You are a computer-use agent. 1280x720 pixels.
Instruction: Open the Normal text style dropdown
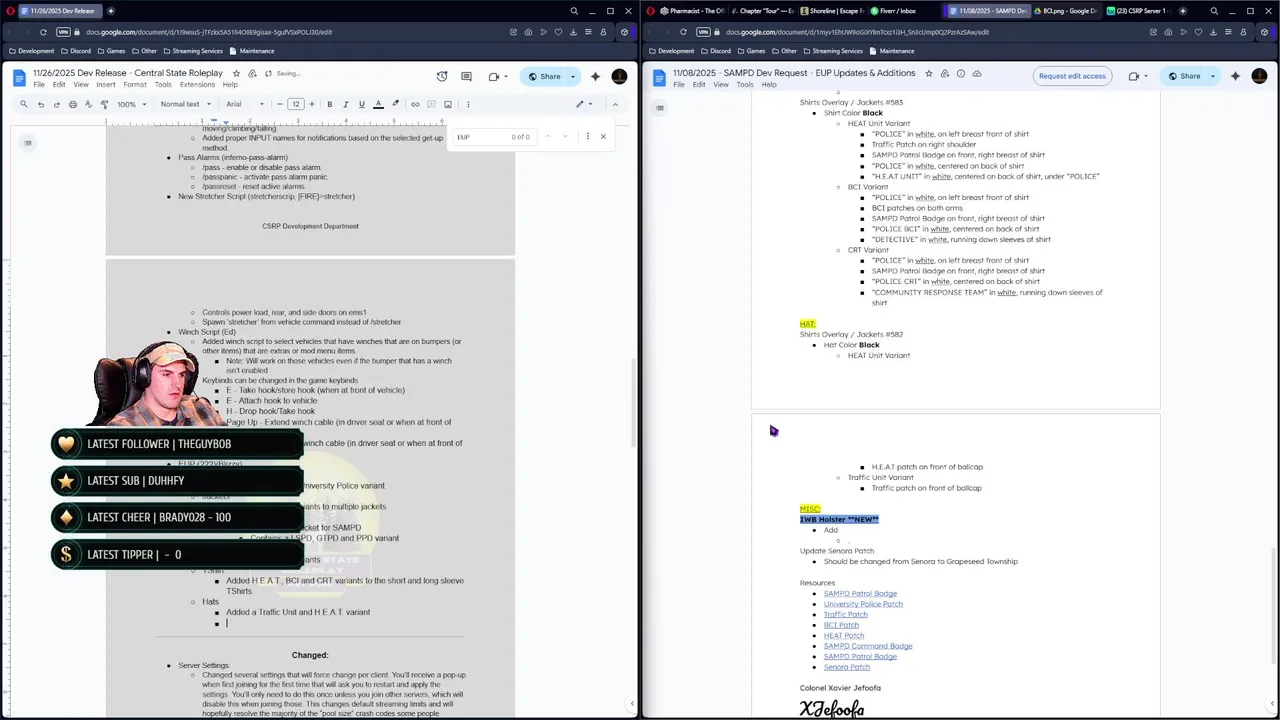click(185, 104)
